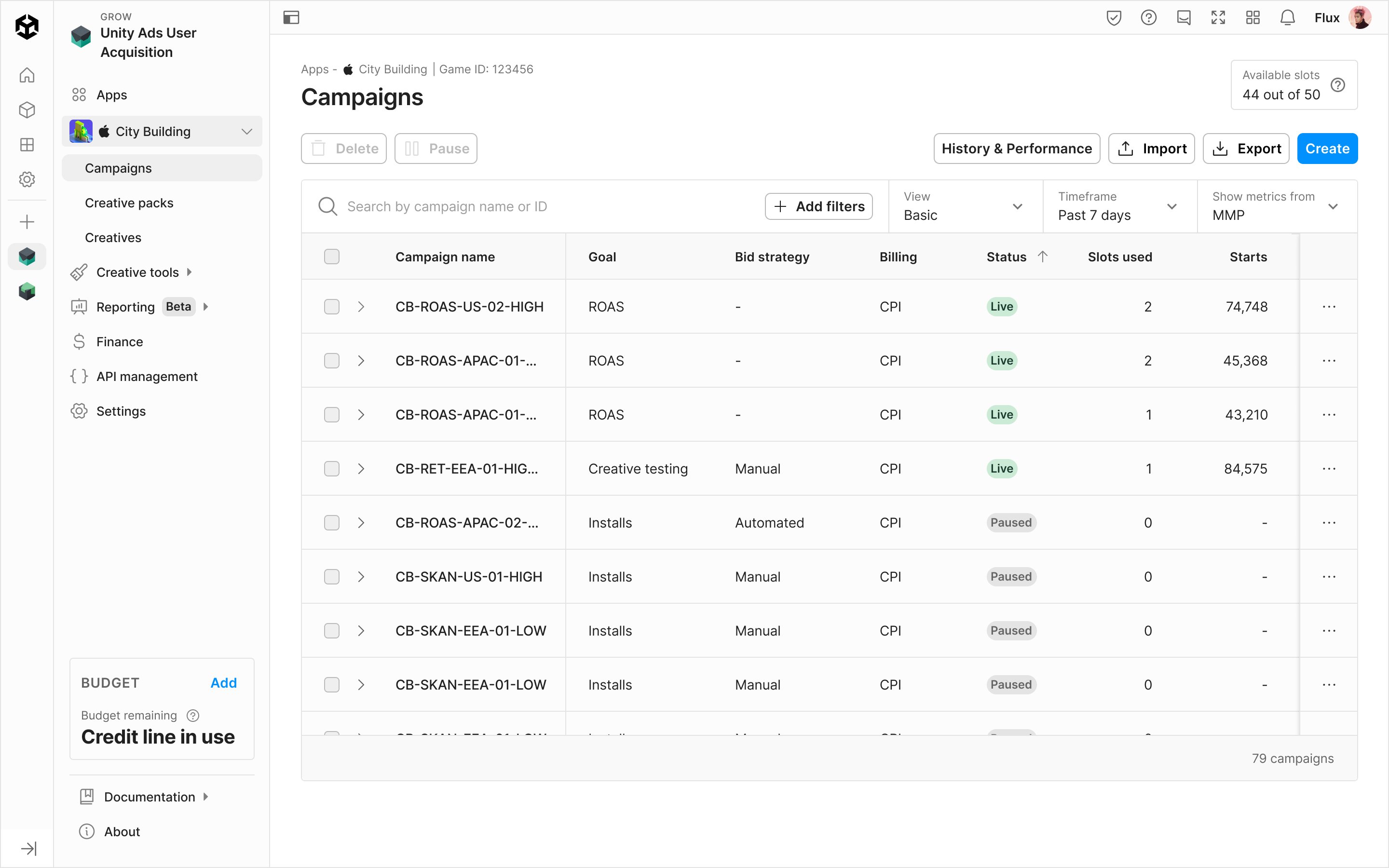Viewport: 1389px width, 868px height.
Task: Check the select-all campaigns header checkbox
Action: point(332,257)
